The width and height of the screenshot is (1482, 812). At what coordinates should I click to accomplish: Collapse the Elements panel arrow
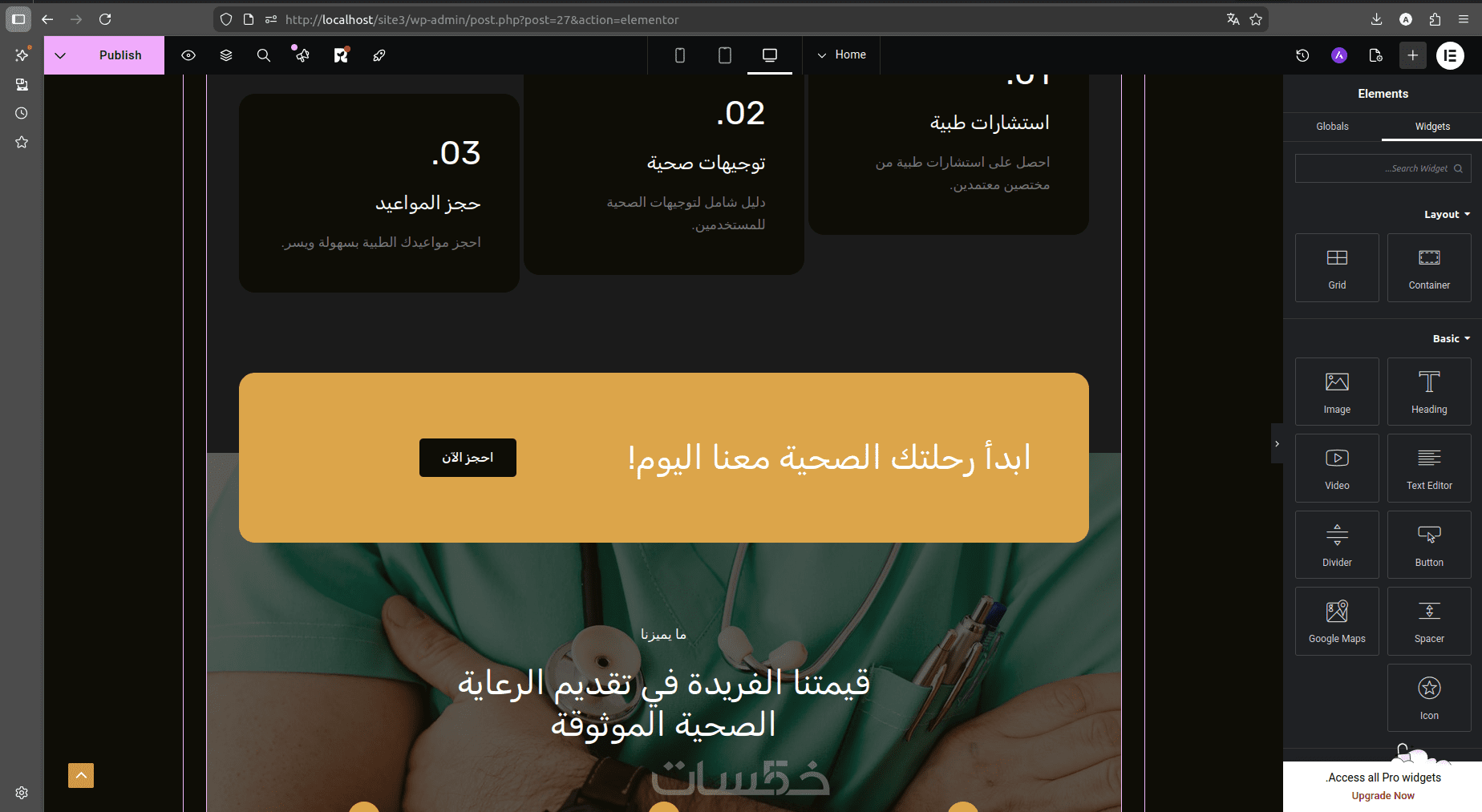click(1277, 443)
